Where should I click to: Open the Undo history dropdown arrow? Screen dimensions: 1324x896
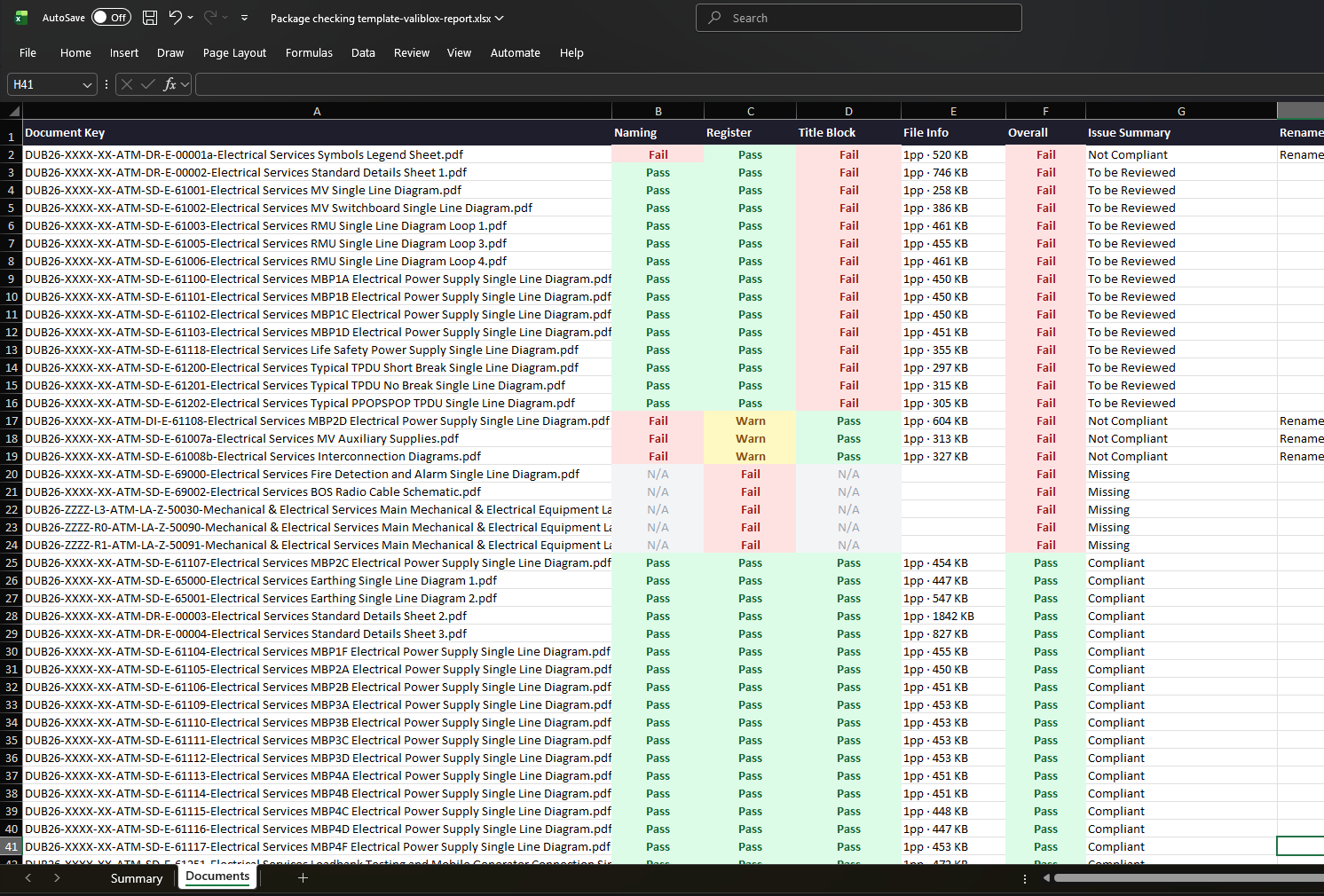190,18
